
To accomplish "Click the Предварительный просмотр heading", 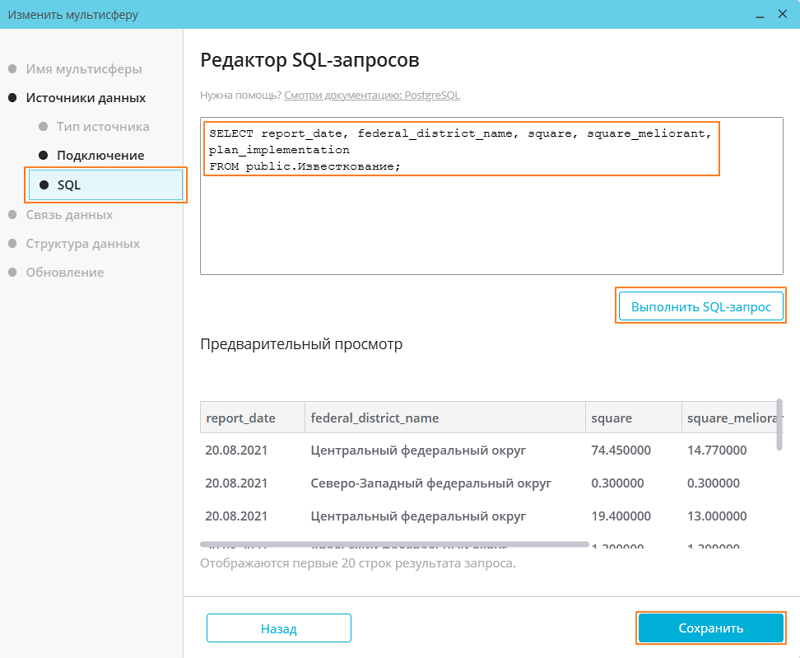I will 301,344.
